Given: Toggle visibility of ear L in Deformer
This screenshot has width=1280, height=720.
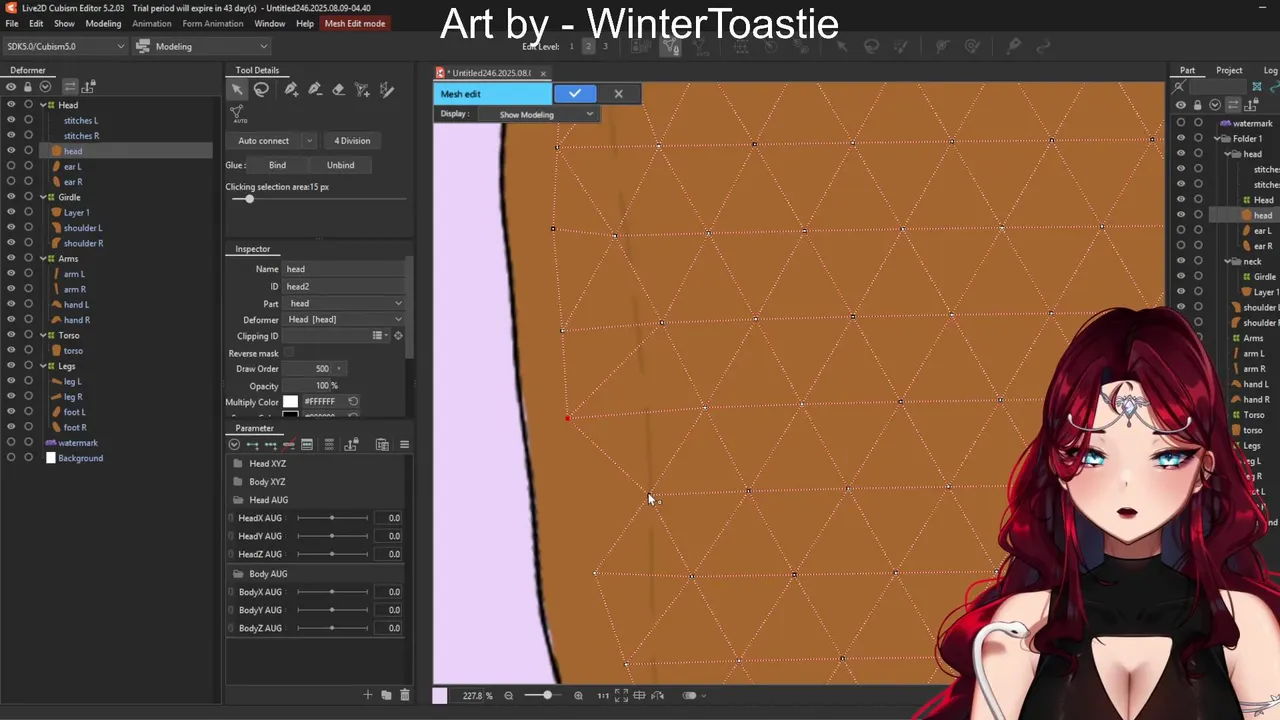Looking at the screenshot, I should pyautogui.click(x=11, y=166).
